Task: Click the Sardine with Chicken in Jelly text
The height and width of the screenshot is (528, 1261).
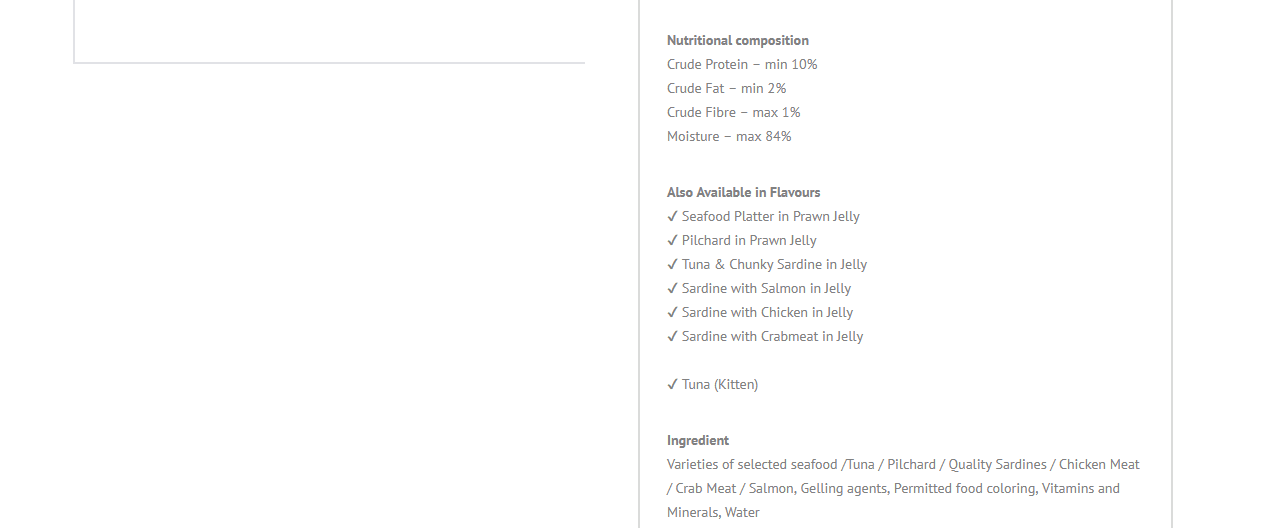Action: [x=767, y=312]
